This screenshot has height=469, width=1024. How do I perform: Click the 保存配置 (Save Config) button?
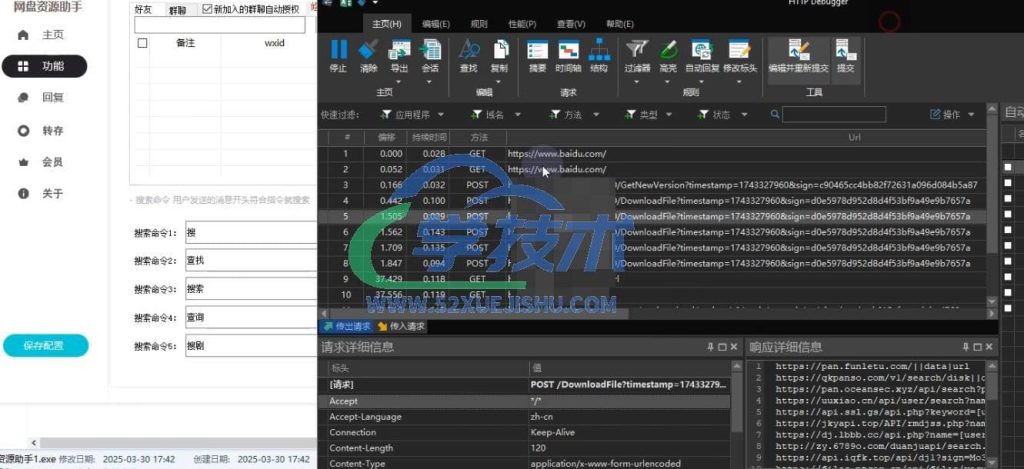click(x=45, y=345)
